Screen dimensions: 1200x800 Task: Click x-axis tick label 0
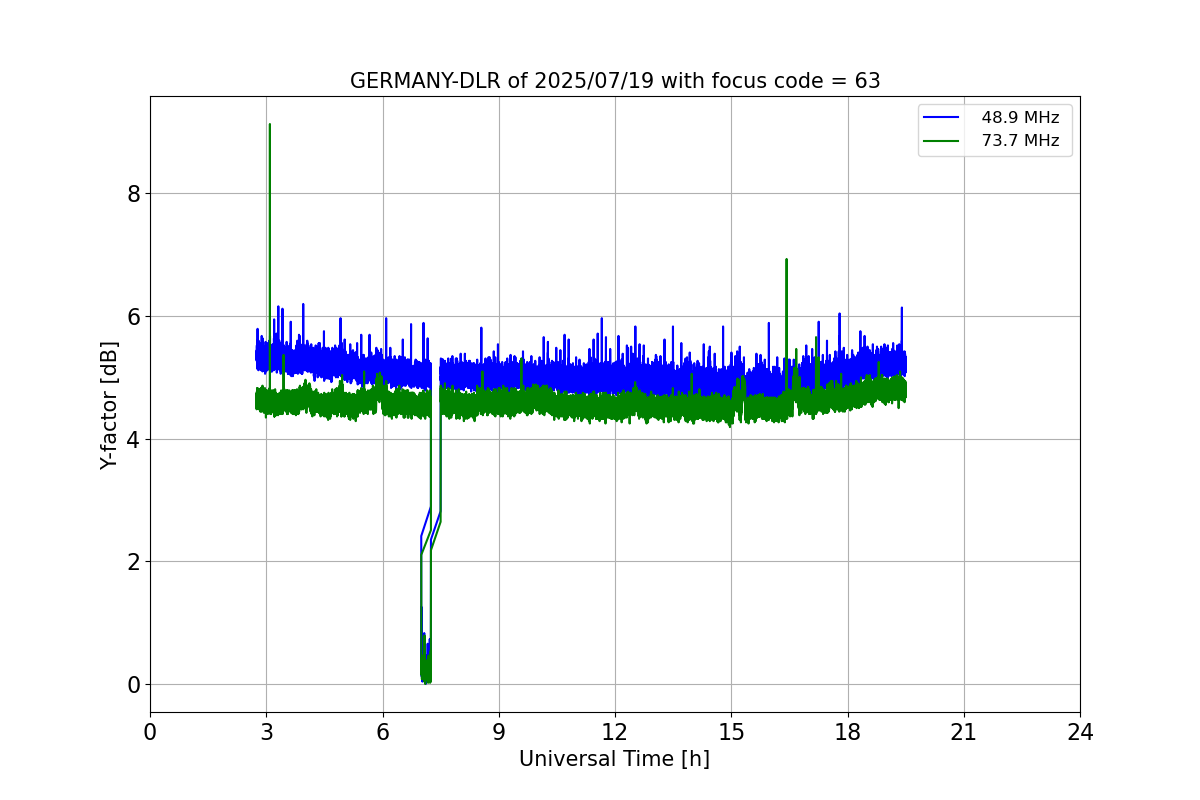click(150, 732)
